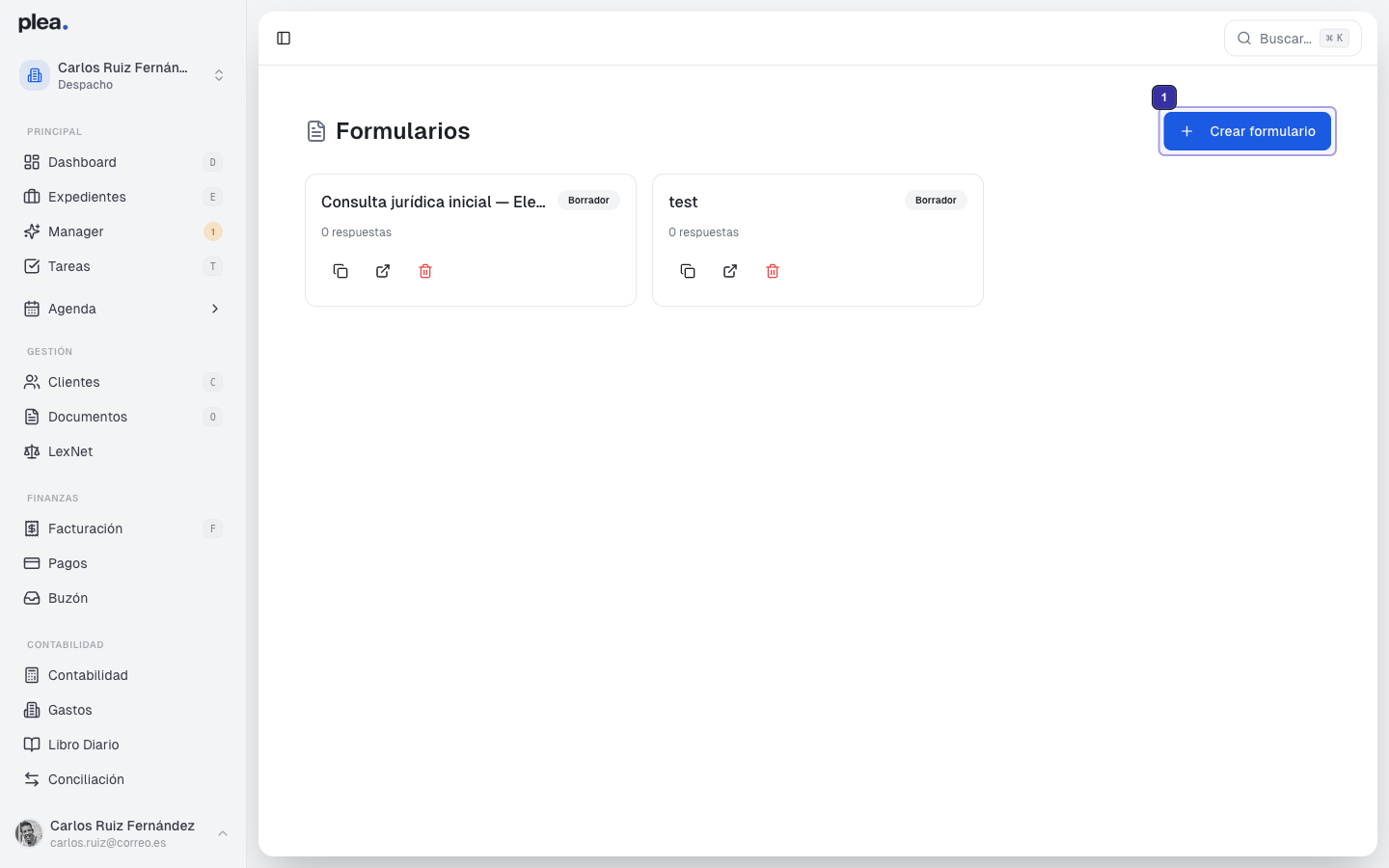Go to Libro Diario
The width and height of the screenshot is (1389, 868).
pyautogui.click(x=123, y=745)
